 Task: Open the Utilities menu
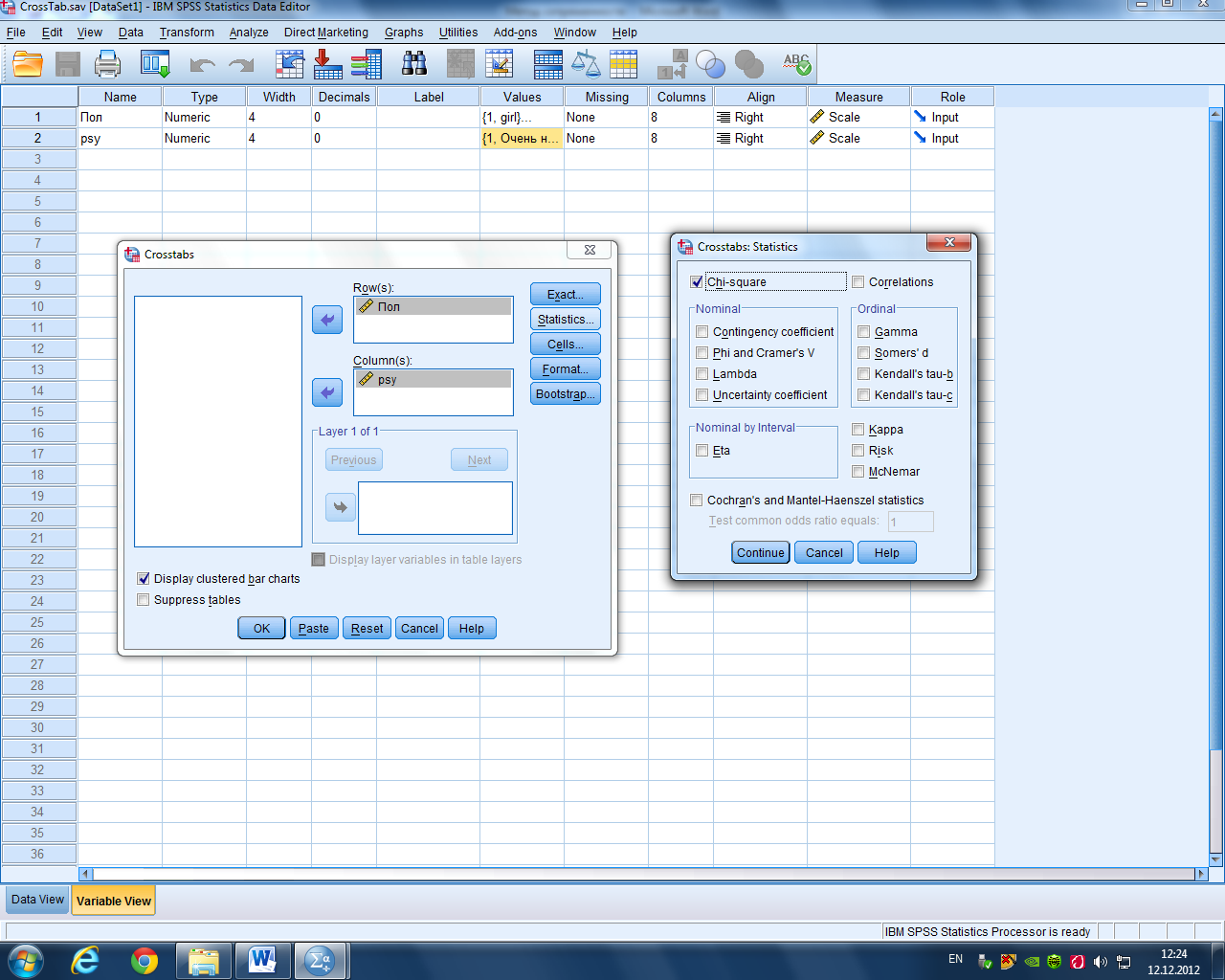(x=458, y=32)
